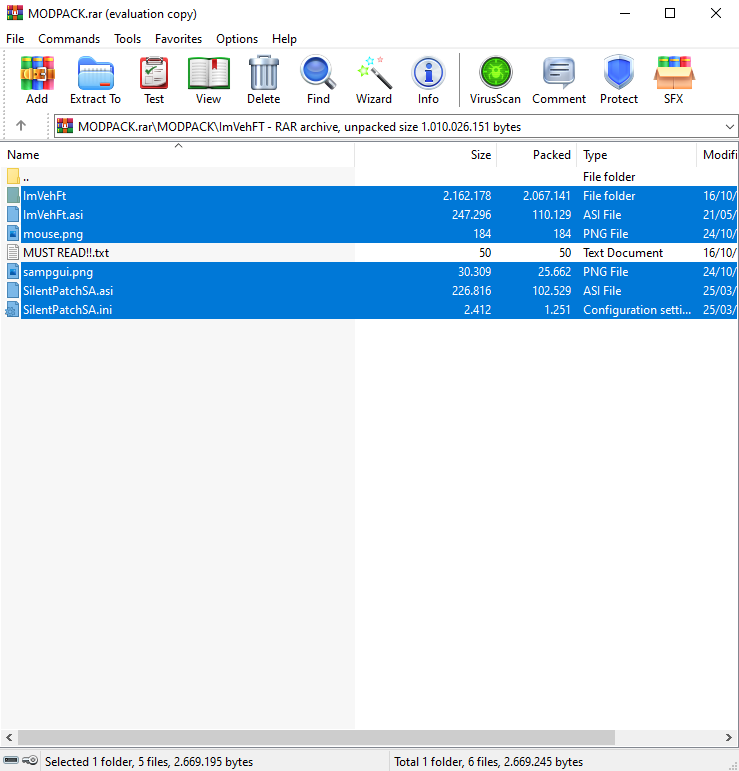This screenshot has height=771, width=739.
Task: Sort by the Modified column header
Action: 717,155
